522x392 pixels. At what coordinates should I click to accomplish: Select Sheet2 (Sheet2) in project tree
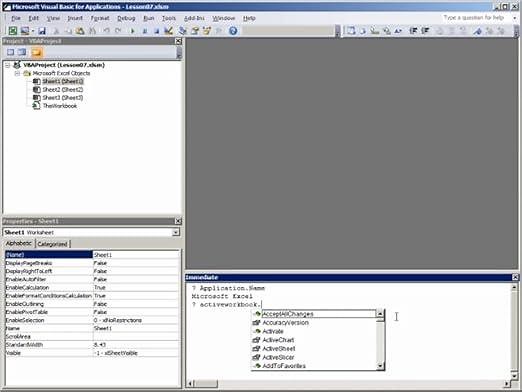[63, 90]
